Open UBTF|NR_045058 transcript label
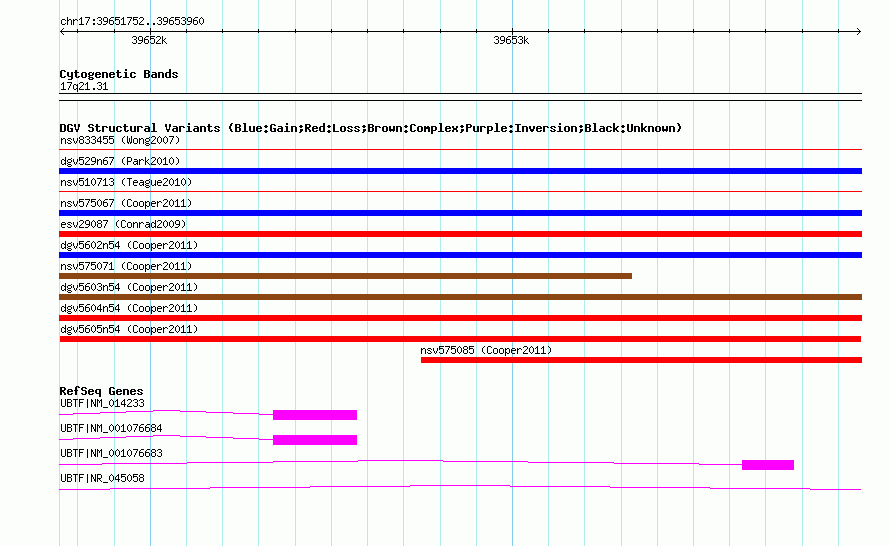Screen dimensions: 890x546 click(x=102, y=478)
